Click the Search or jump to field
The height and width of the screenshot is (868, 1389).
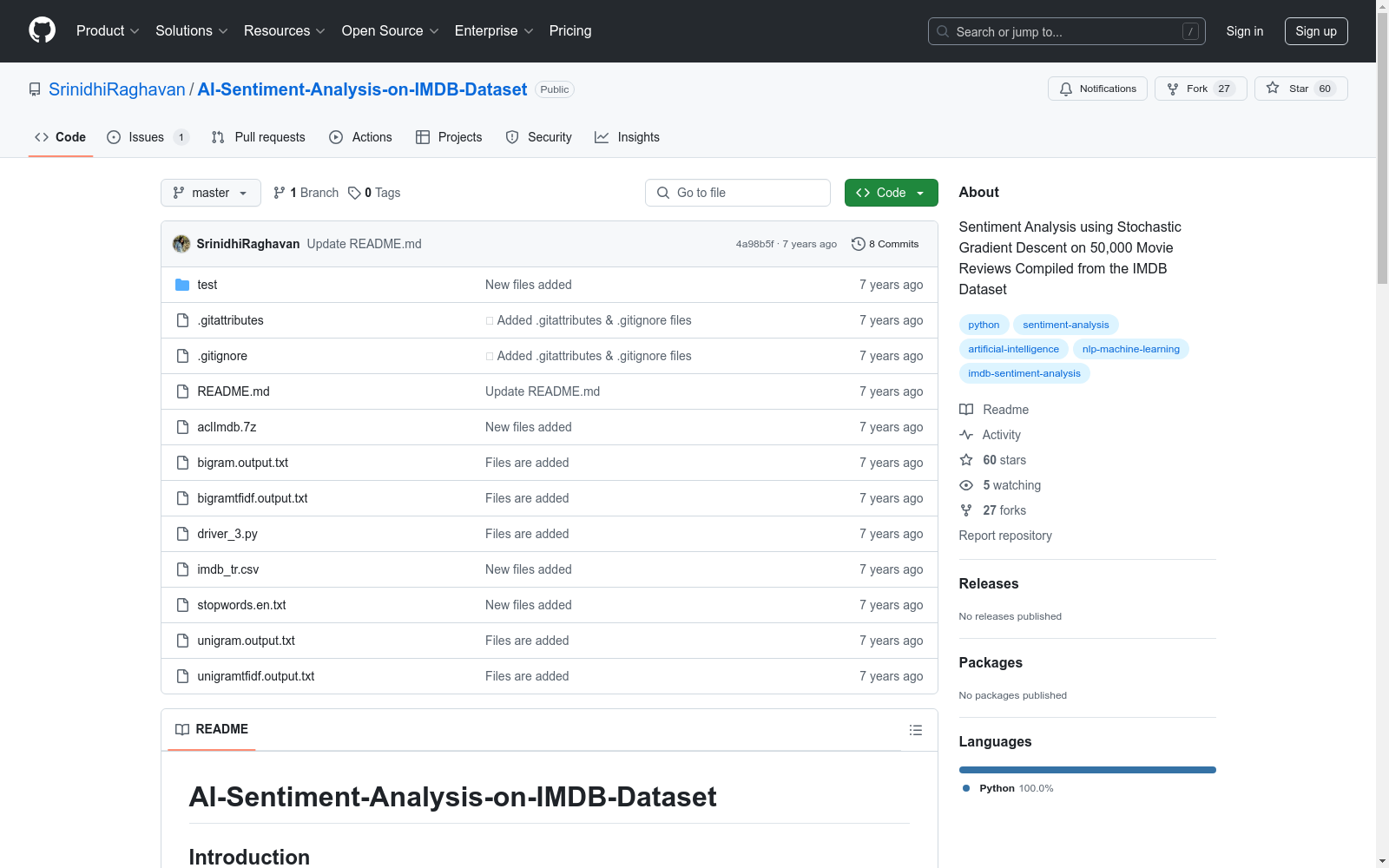point(1067,31)
